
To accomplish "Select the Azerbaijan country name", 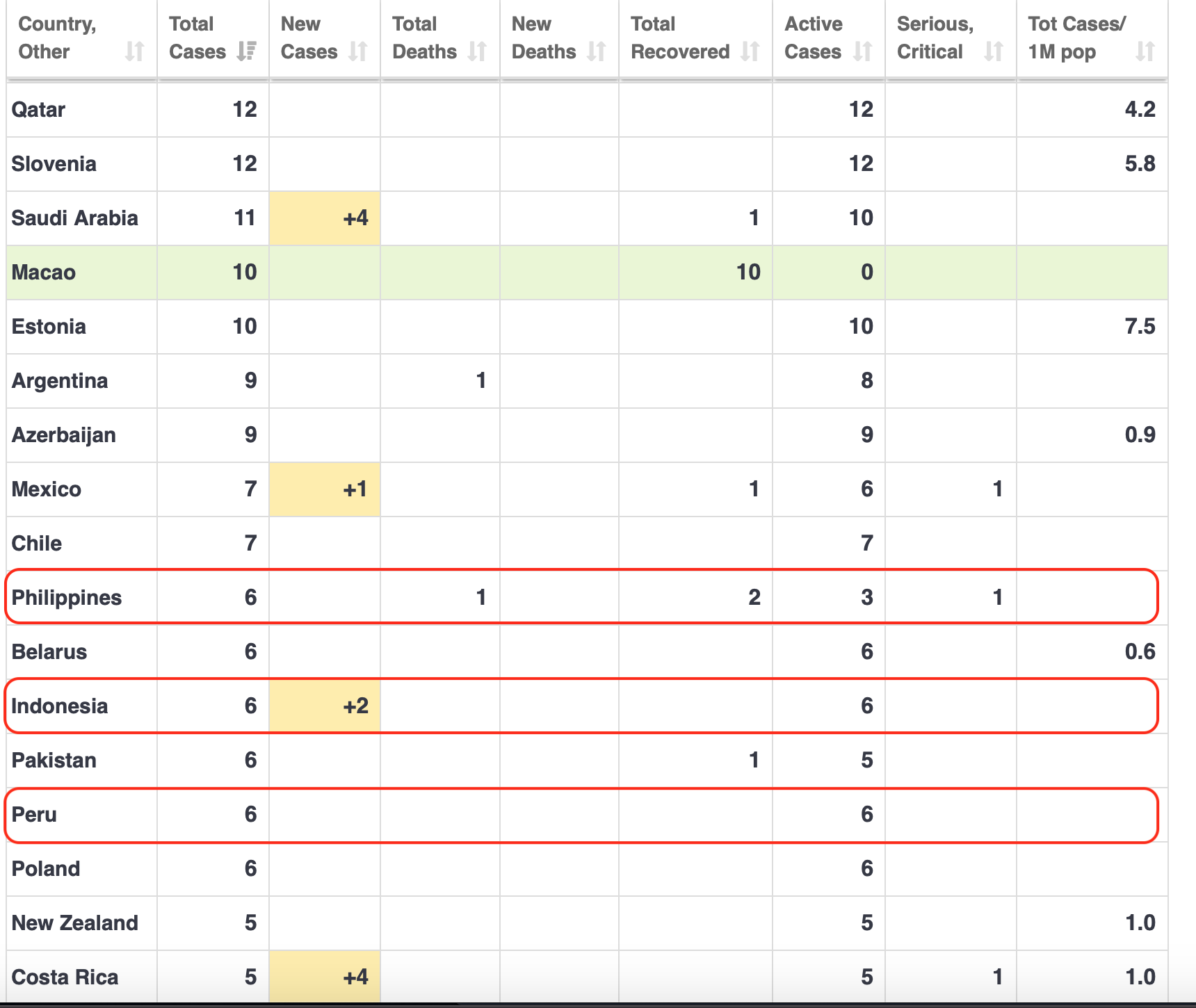I will 63,434.
